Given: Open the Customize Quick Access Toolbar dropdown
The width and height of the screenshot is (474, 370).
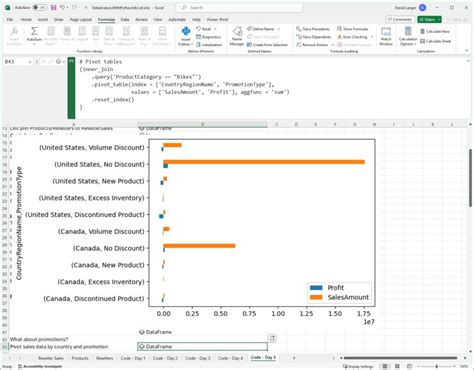Looking at the screenshot, I should [x=86, y=7].
